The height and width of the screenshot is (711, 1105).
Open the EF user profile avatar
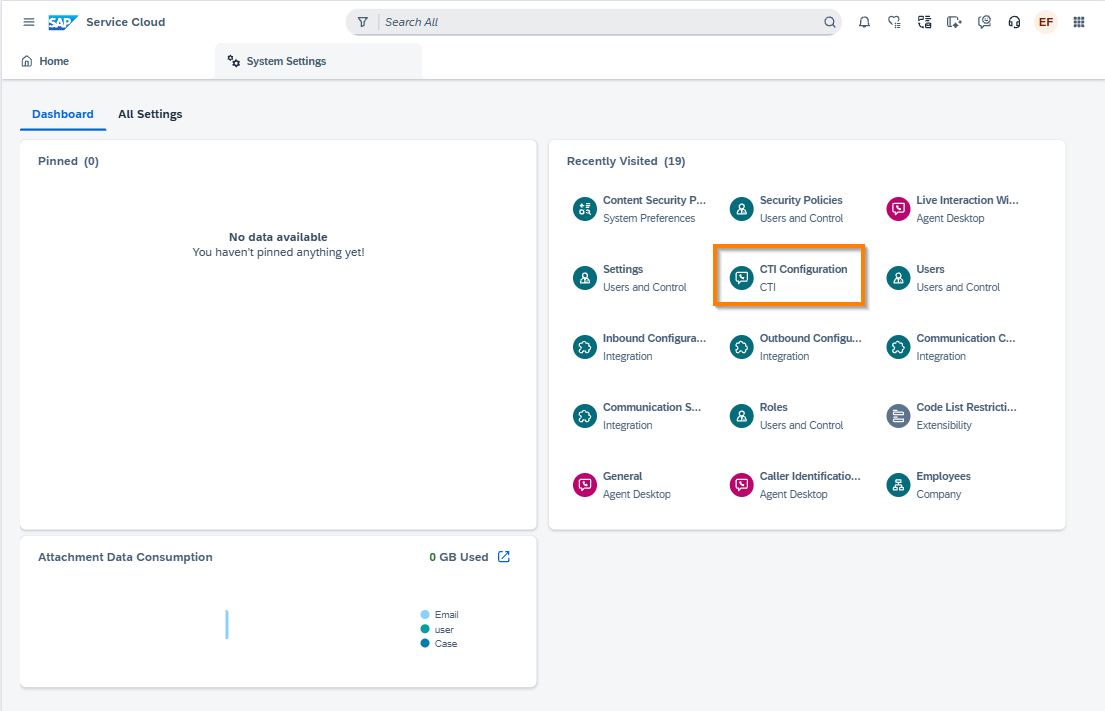[1046, 22]
